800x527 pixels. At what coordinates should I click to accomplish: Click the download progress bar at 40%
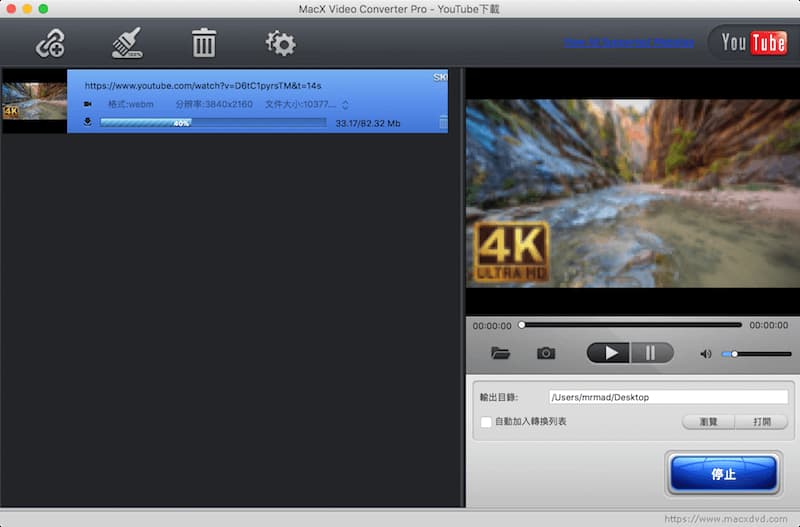(213, 122)
